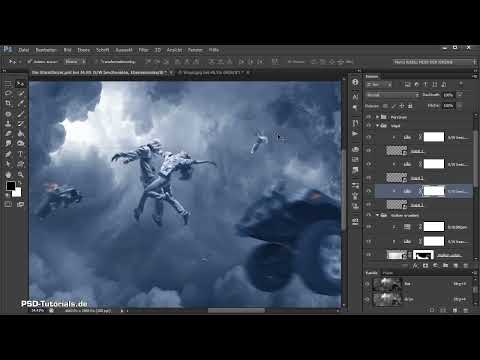Select the Crop tool
Viewport: 480px width, 360px height.
pyautogui.click(x=8, y=104)
